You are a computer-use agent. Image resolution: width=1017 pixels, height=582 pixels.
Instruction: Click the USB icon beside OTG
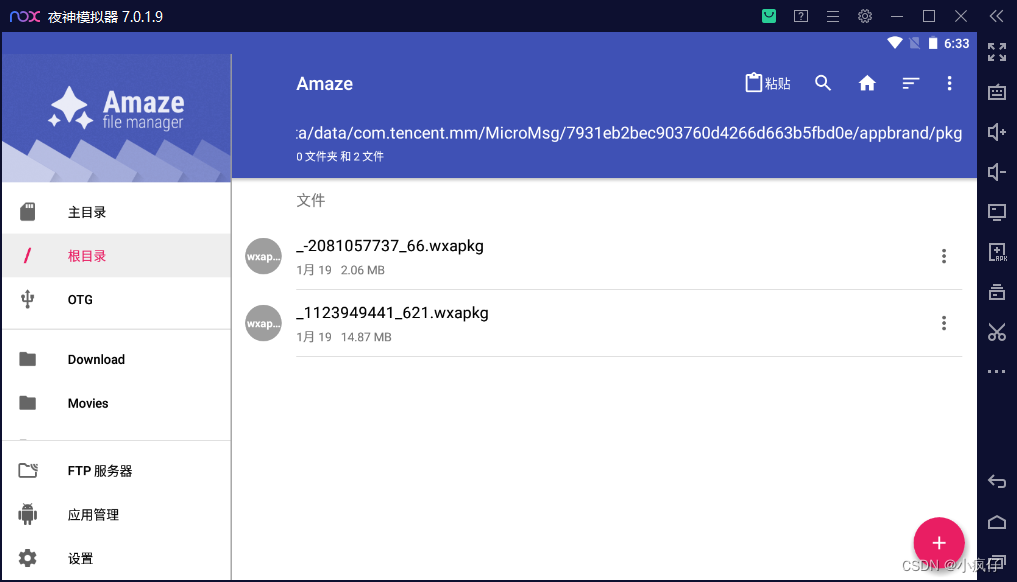pos(27,299)
